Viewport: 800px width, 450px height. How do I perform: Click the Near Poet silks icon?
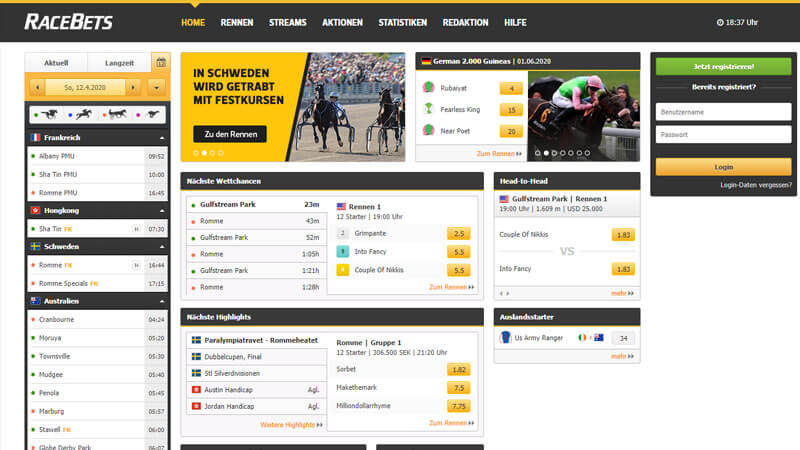click(x=429, y=130)
